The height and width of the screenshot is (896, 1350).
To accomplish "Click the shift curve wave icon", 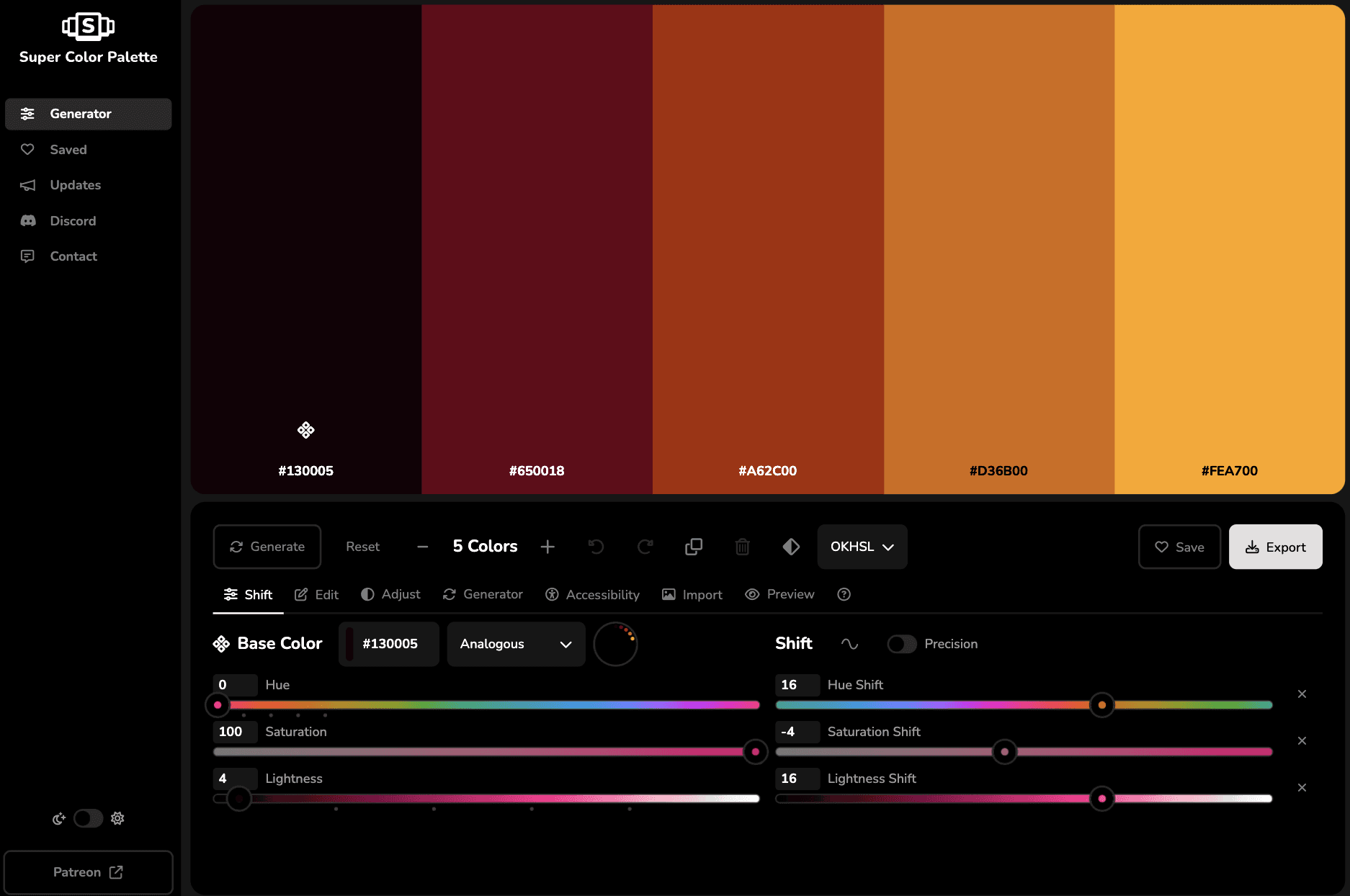I will point(850,644).
